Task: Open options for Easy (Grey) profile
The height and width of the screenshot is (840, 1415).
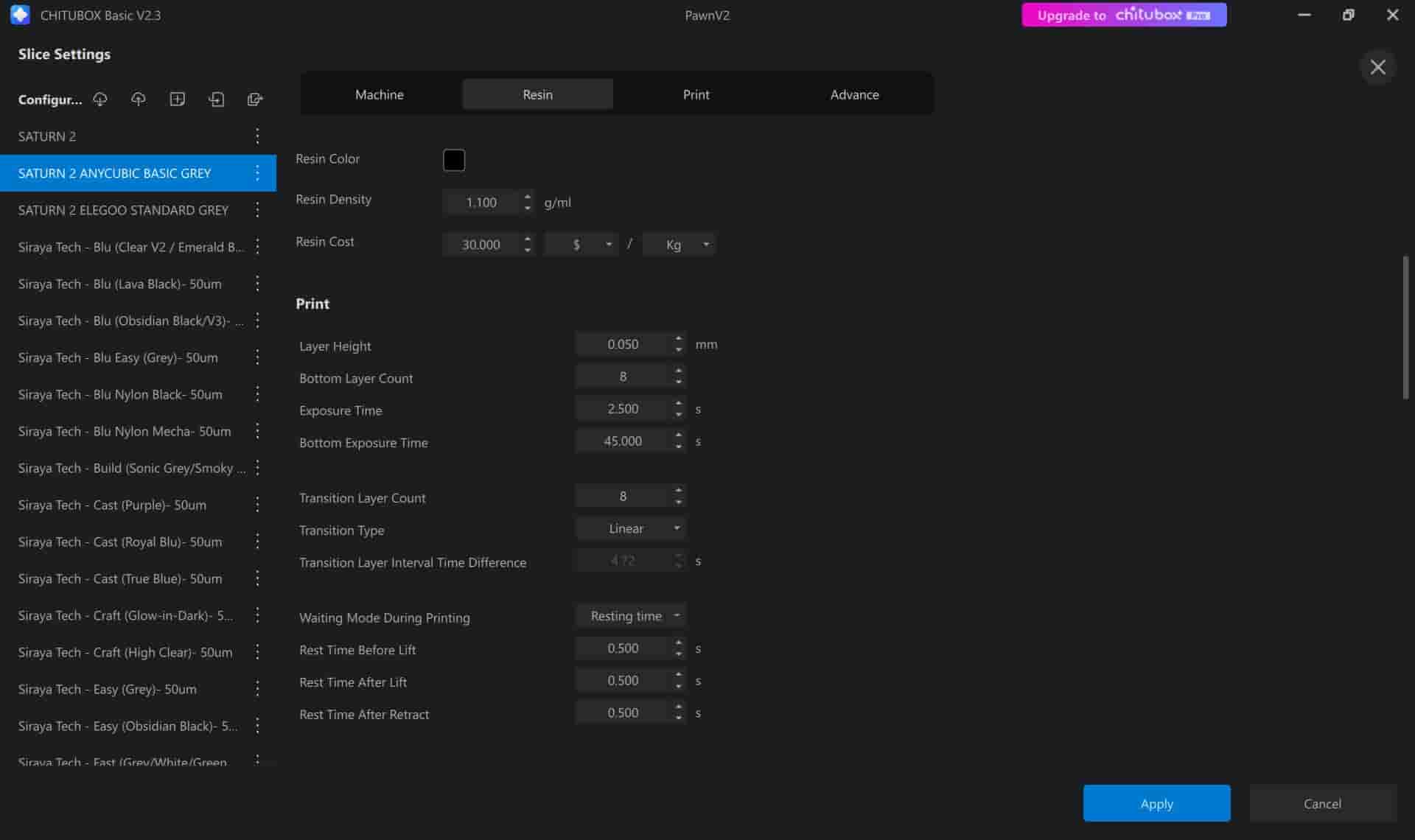Action: pyautogui.click(x=257, y=689)
